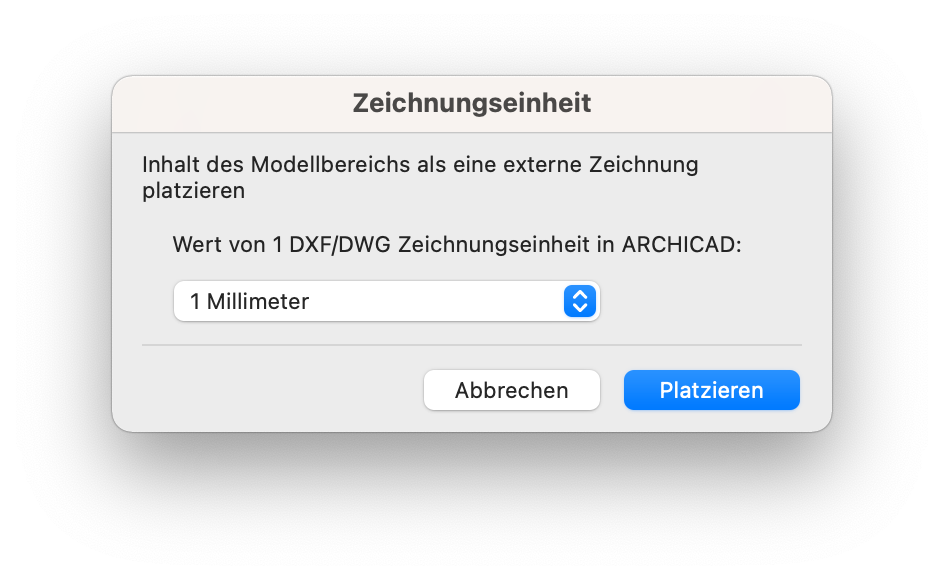This screenshot has width=944, height=580.
Task: Click the blue dropdown arrows icon
Action: click(580, 301)
